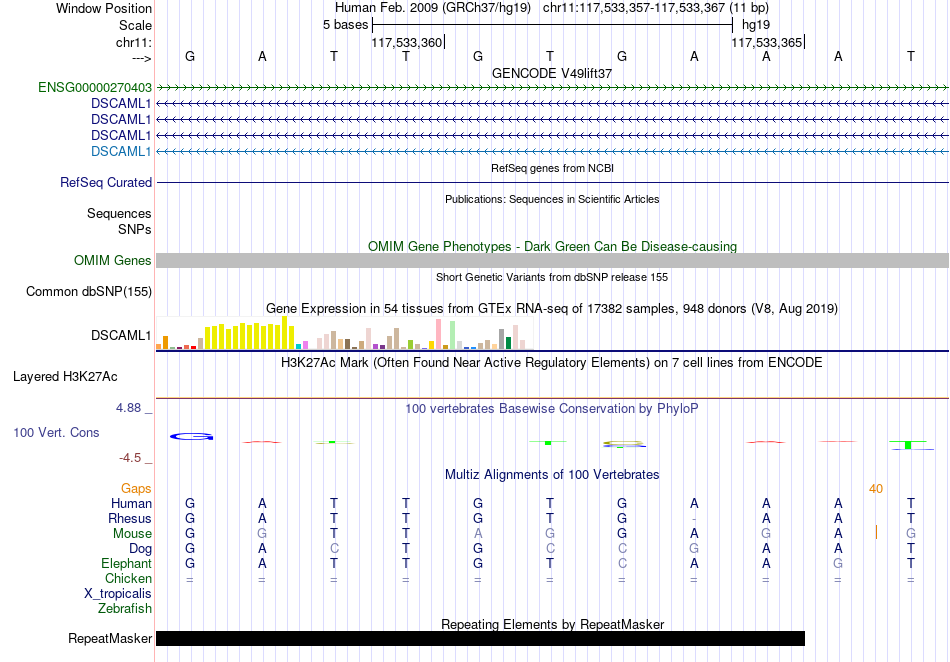Select the ENSG00000270403 gene label
This screenshot has width=950, height=662.
[x=95, y=87]
